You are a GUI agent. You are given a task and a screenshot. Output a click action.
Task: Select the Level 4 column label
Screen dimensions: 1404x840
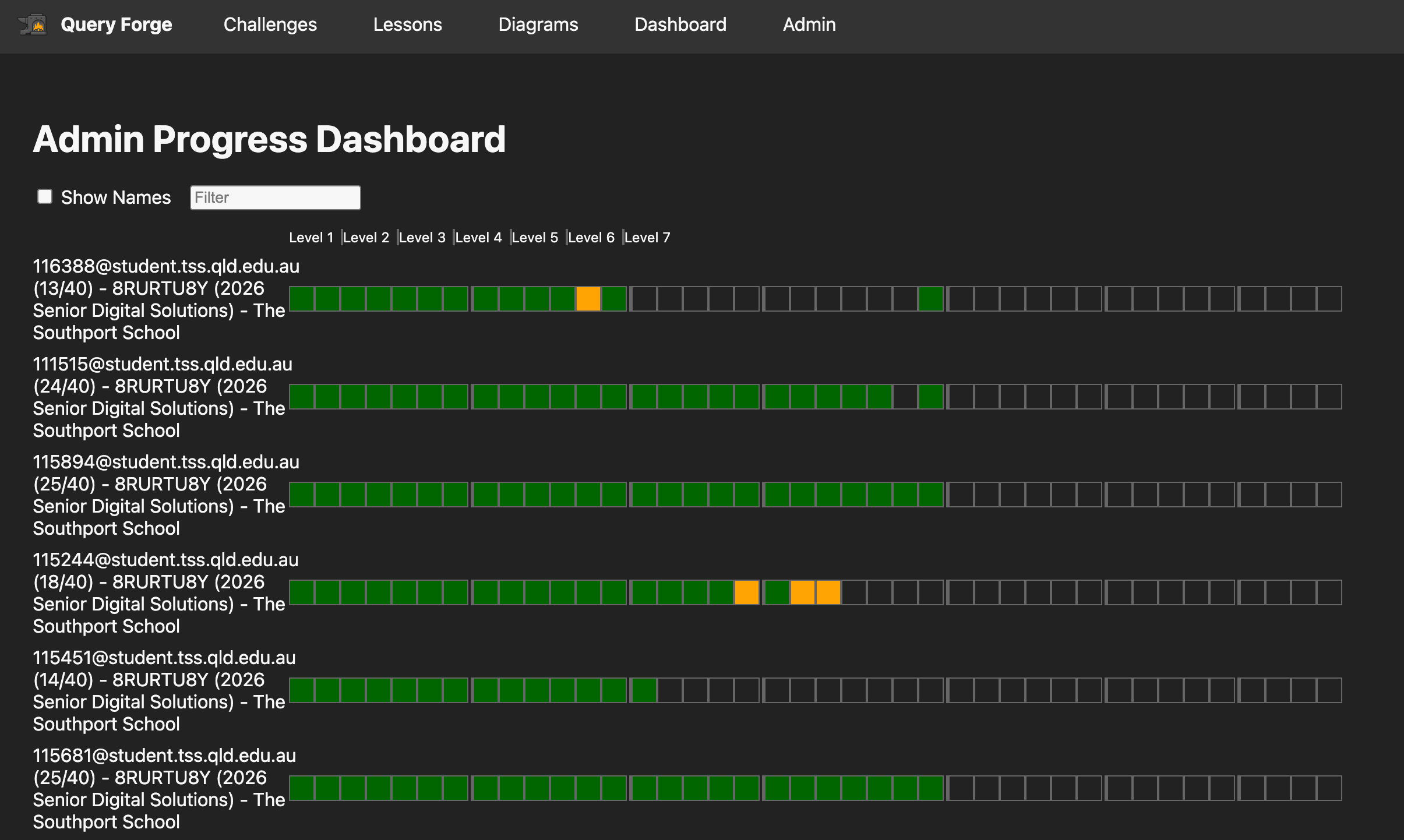(x=478, y=237)
